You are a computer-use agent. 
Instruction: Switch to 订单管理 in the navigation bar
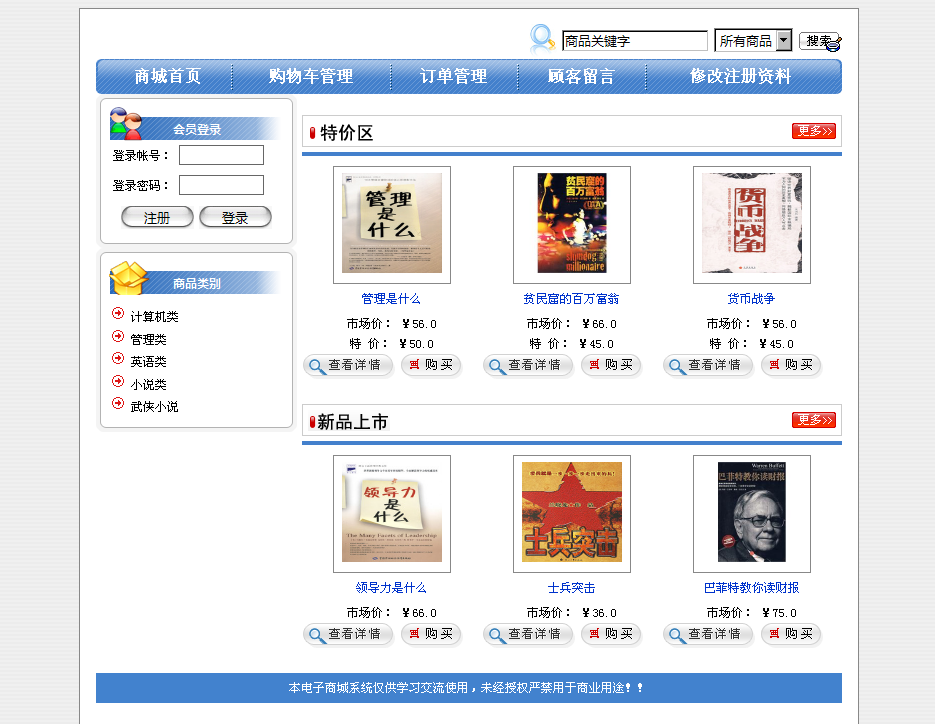pyautogui.click(x=452, y=75)
